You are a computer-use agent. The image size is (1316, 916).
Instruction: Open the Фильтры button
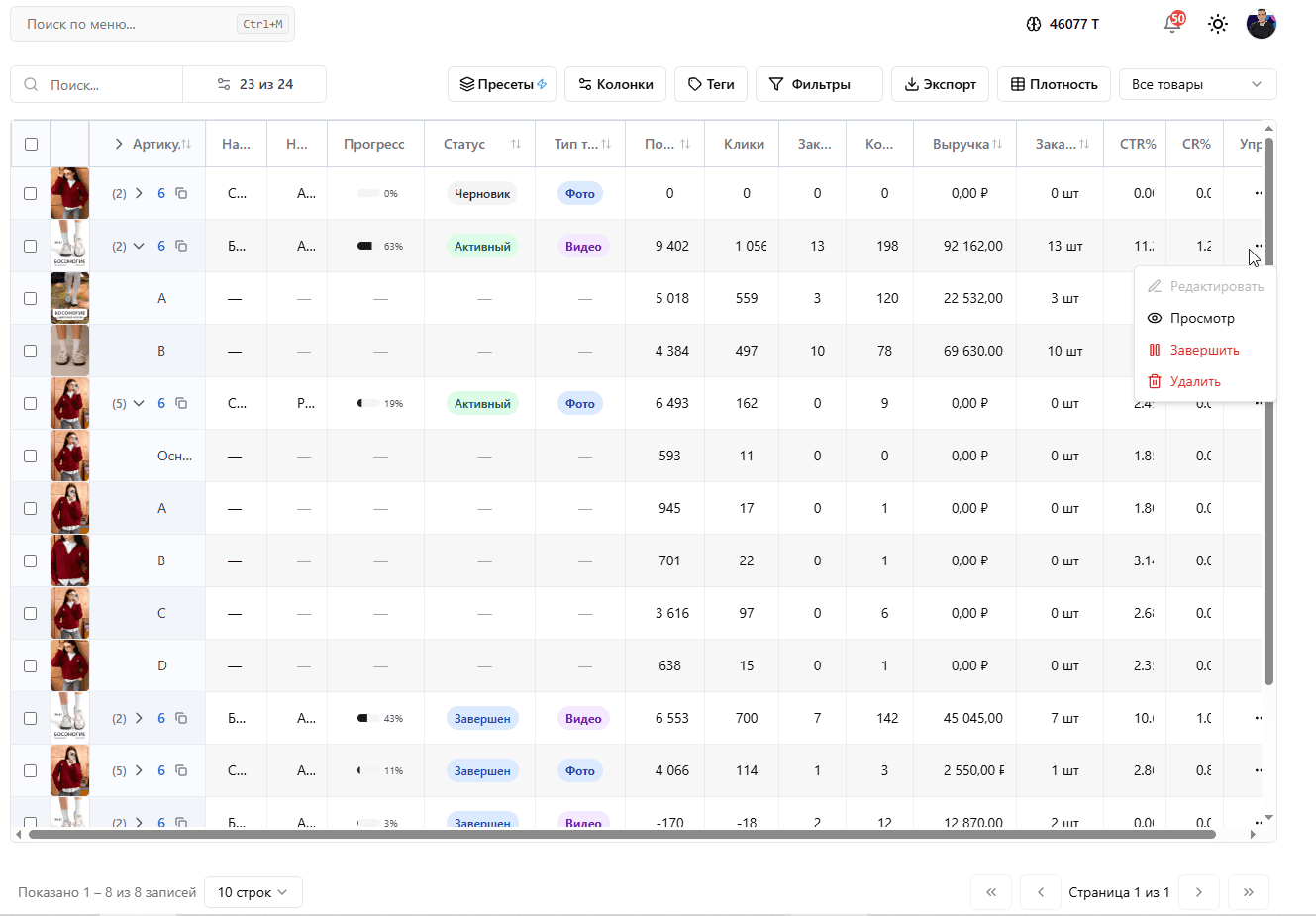(818, 84)
